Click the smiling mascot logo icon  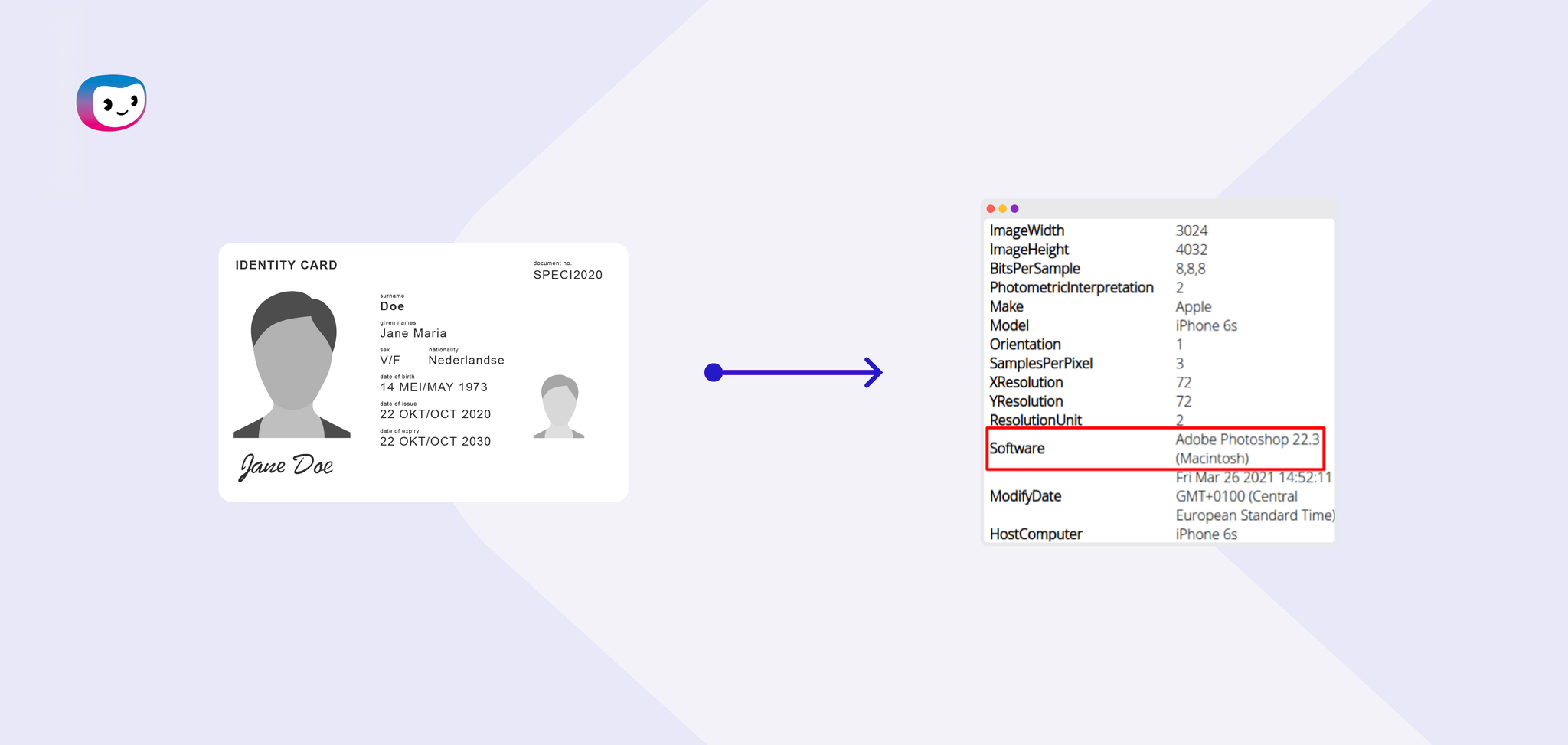111,103
